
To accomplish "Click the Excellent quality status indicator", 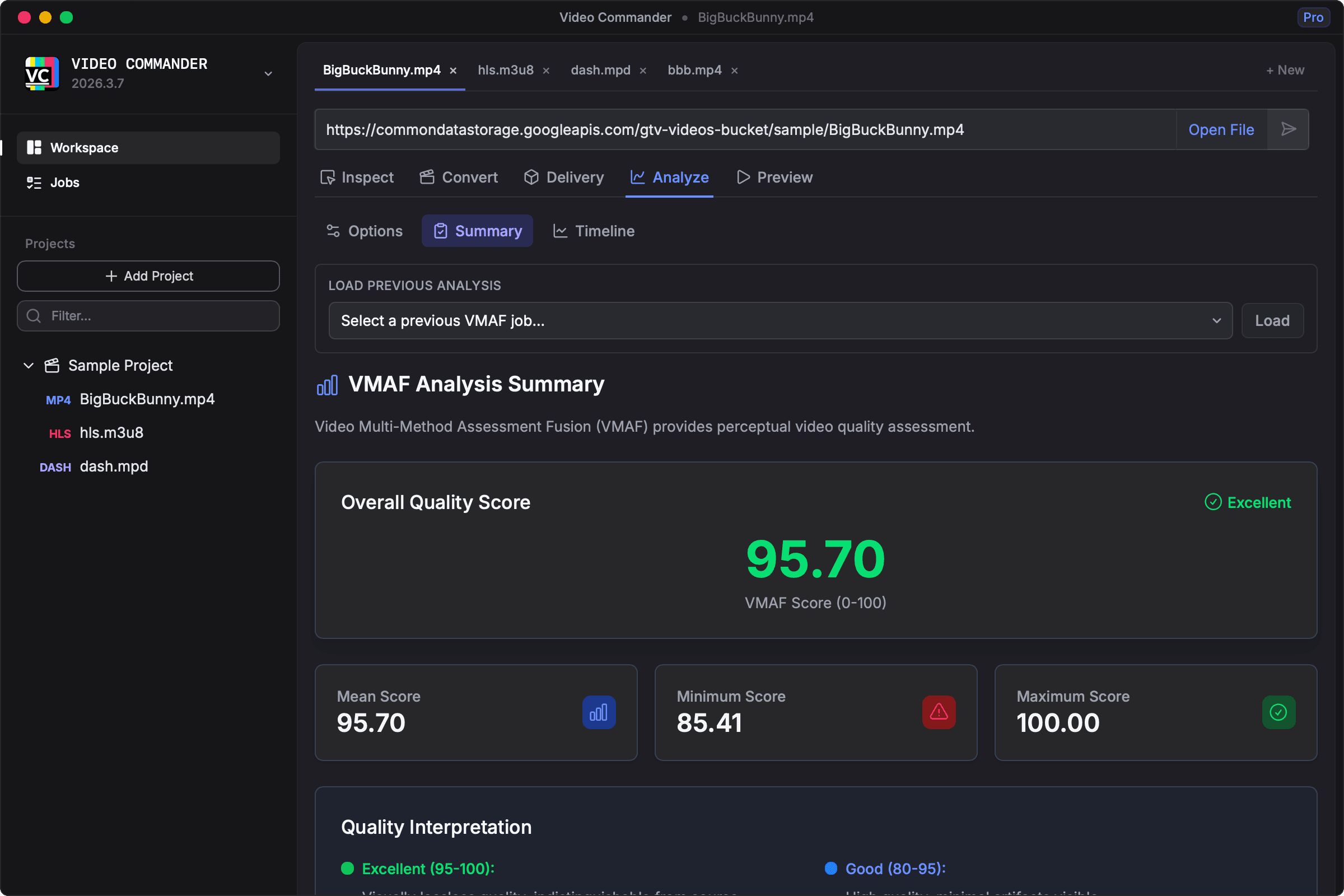I will coord(1248,502).
